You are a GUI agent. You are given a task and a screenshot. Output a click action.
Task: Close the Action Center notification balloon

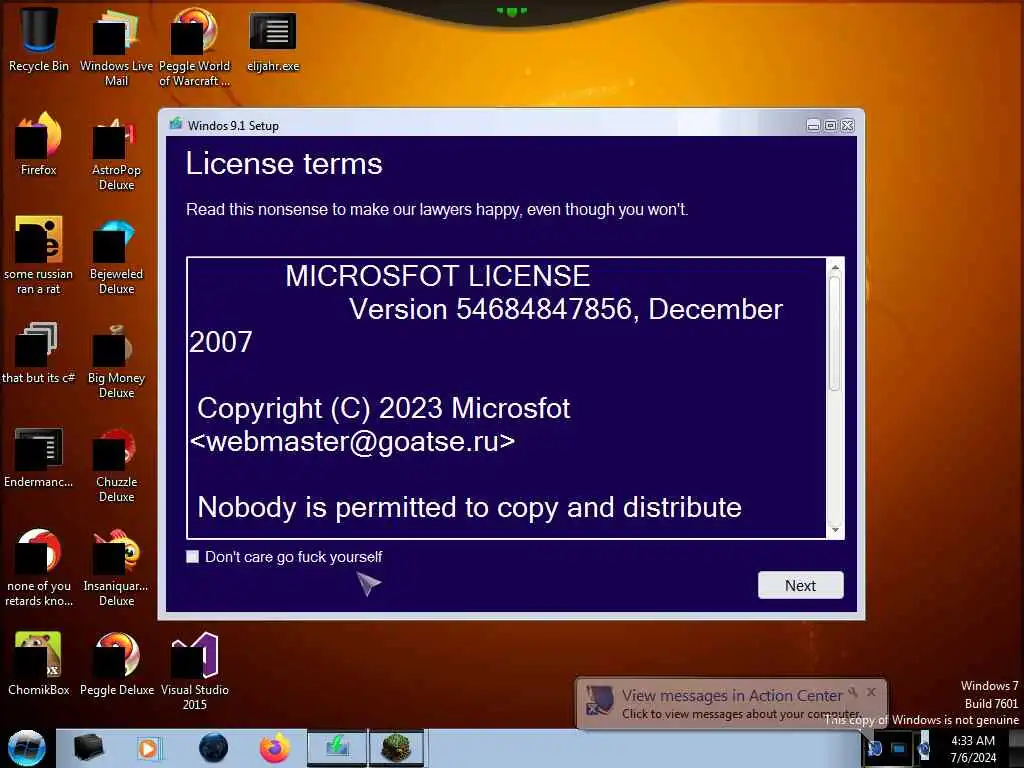click(871, 692)
